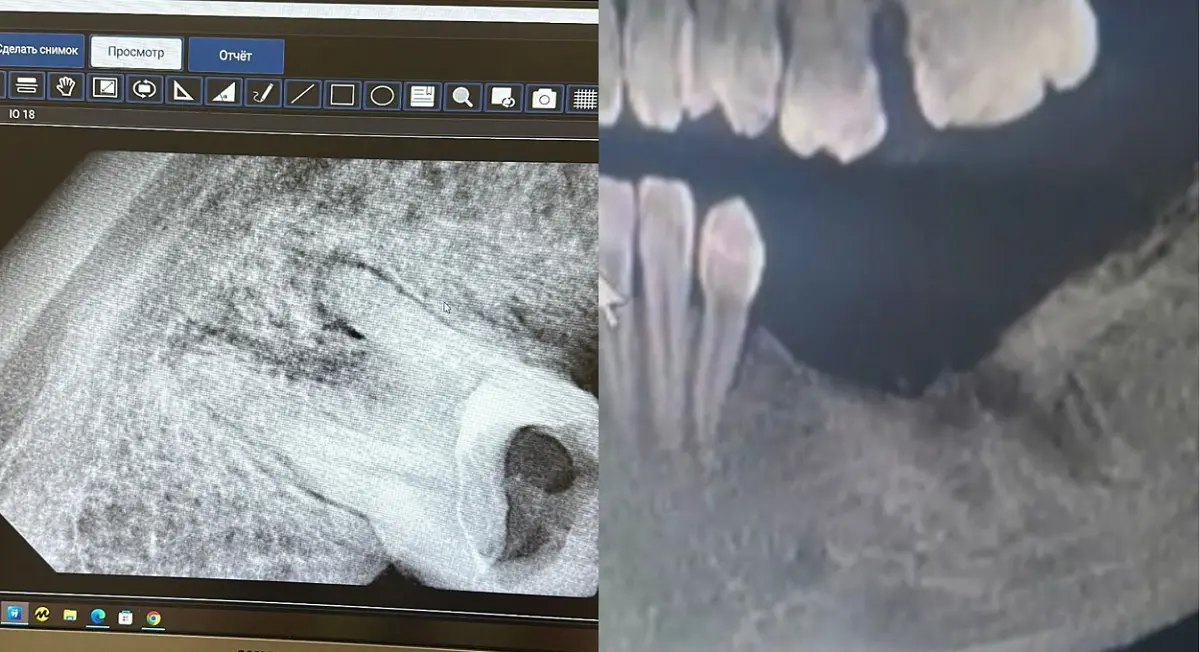Click the invert/contrast image icon
Screen dimensions: 1200x652
pyautogui.click(x=105, y=89)
